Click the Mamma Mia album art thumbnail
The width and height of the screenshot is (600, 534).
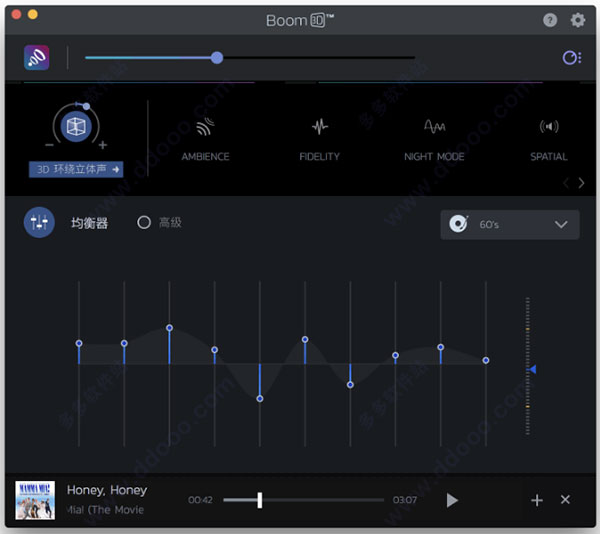35,500
